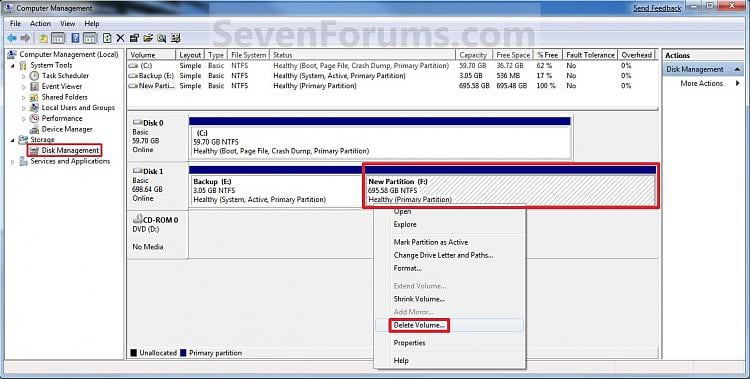Click the blue Primary partition legend swatch
This screenshot has width=750, height=379.
pyautogui.click(x=183, y=353)
